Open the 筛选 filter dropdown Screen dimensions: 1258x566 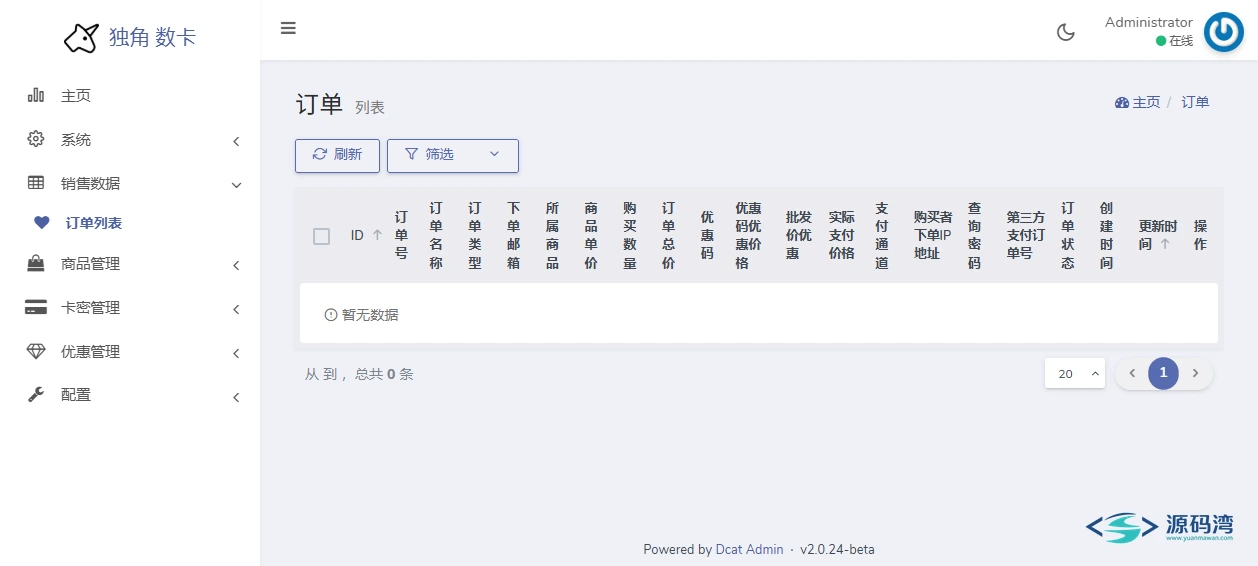click(453, 155)
